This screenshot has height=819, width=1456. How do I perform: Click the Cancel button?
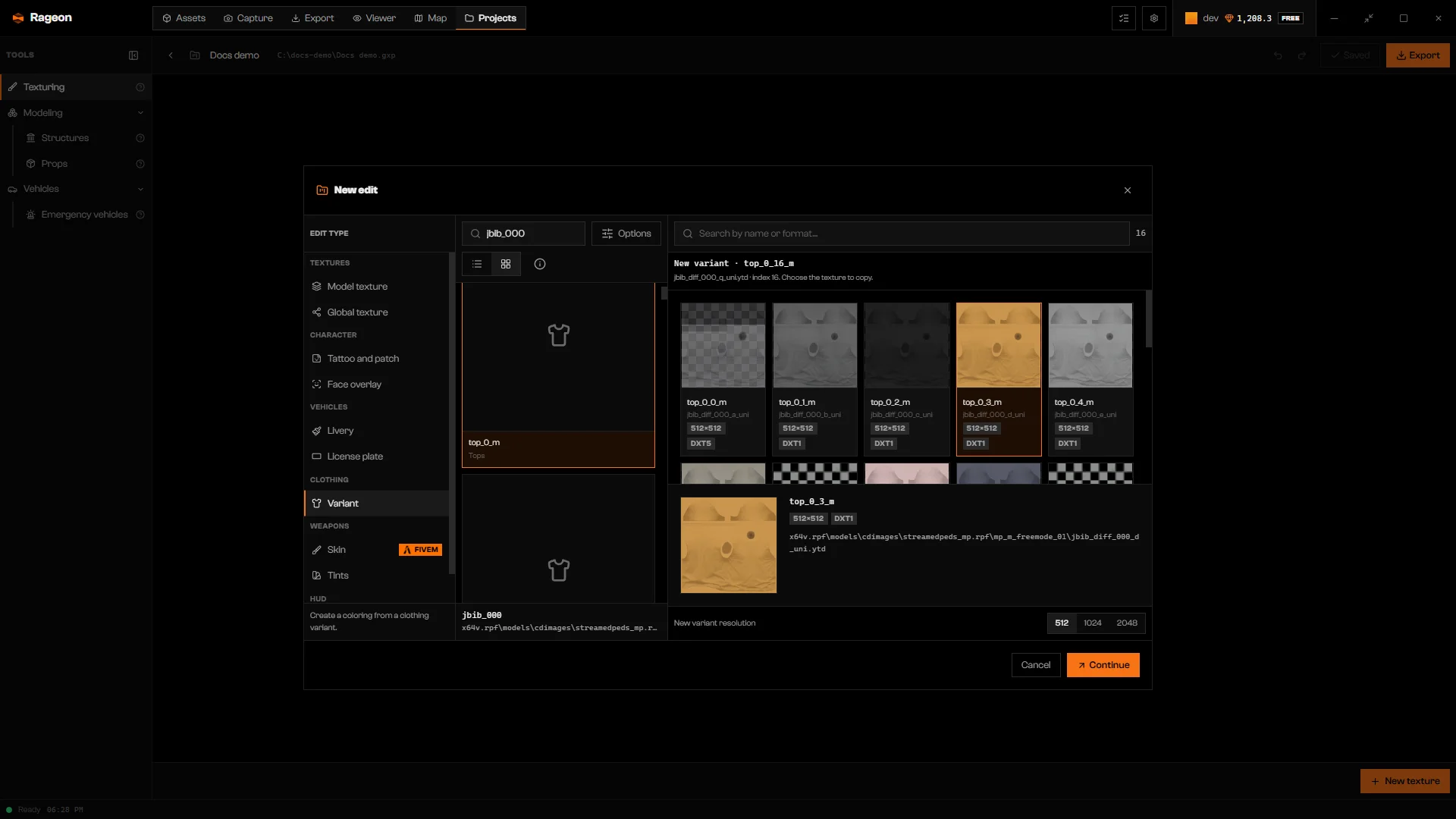click(1036, 665)
